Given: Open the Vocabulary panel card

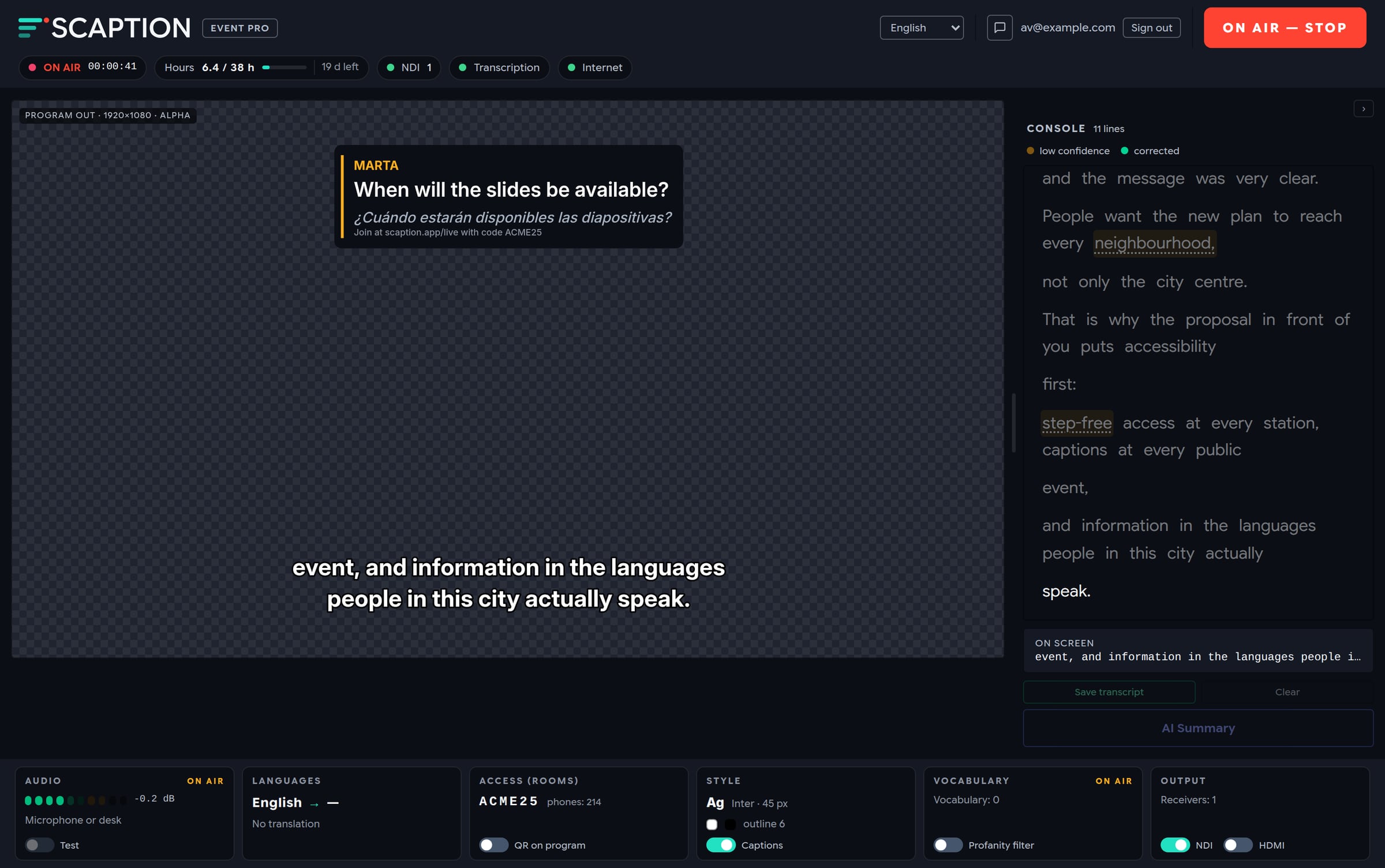Looking at the screenshot, I should [1033, 813].
